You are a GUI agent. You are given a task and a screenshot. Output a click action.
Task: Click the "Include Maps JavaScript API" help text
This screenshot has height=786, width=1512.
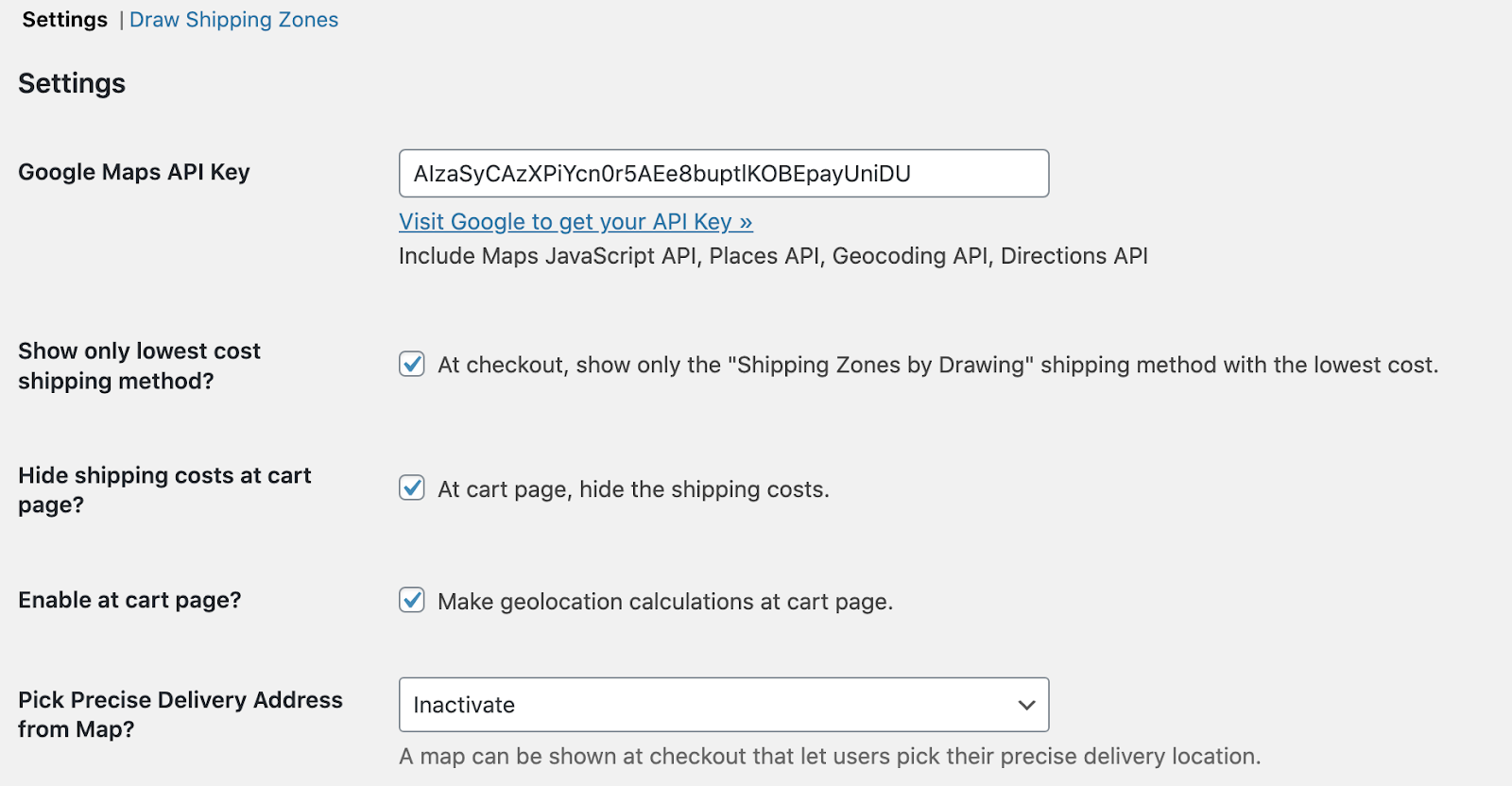click(773, 256)
